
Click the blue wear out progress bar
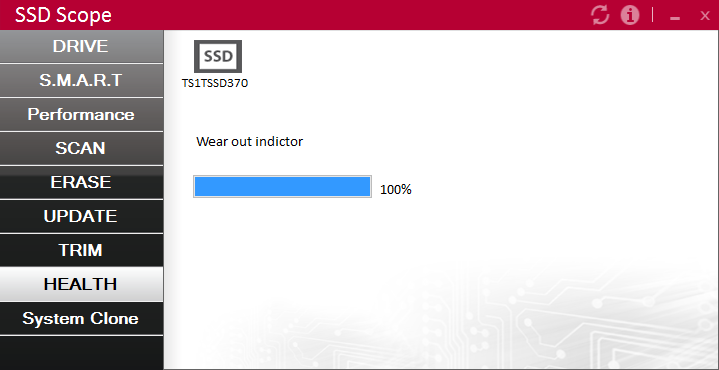[x=282, y=187]
